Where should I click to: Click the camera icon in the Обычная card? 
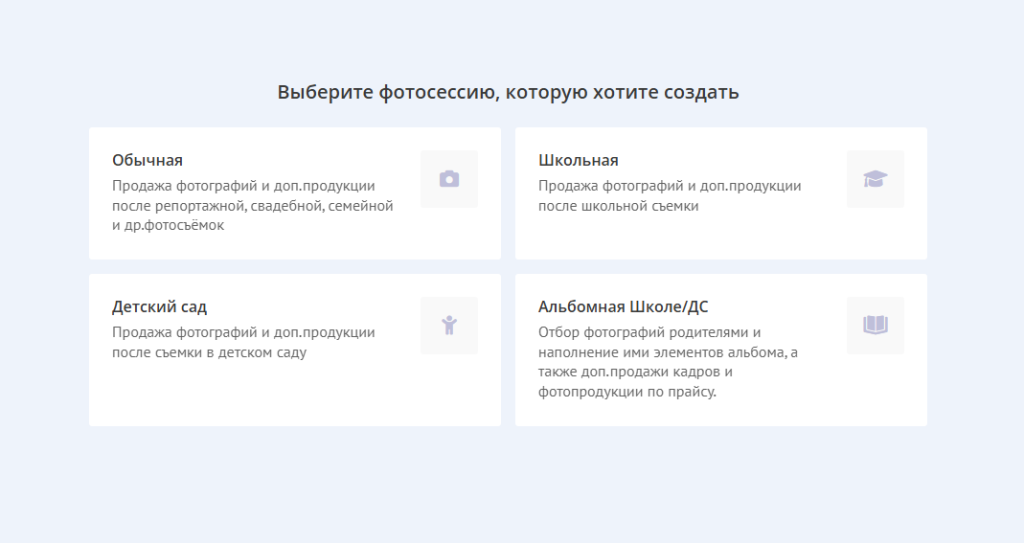pos(449,179)
